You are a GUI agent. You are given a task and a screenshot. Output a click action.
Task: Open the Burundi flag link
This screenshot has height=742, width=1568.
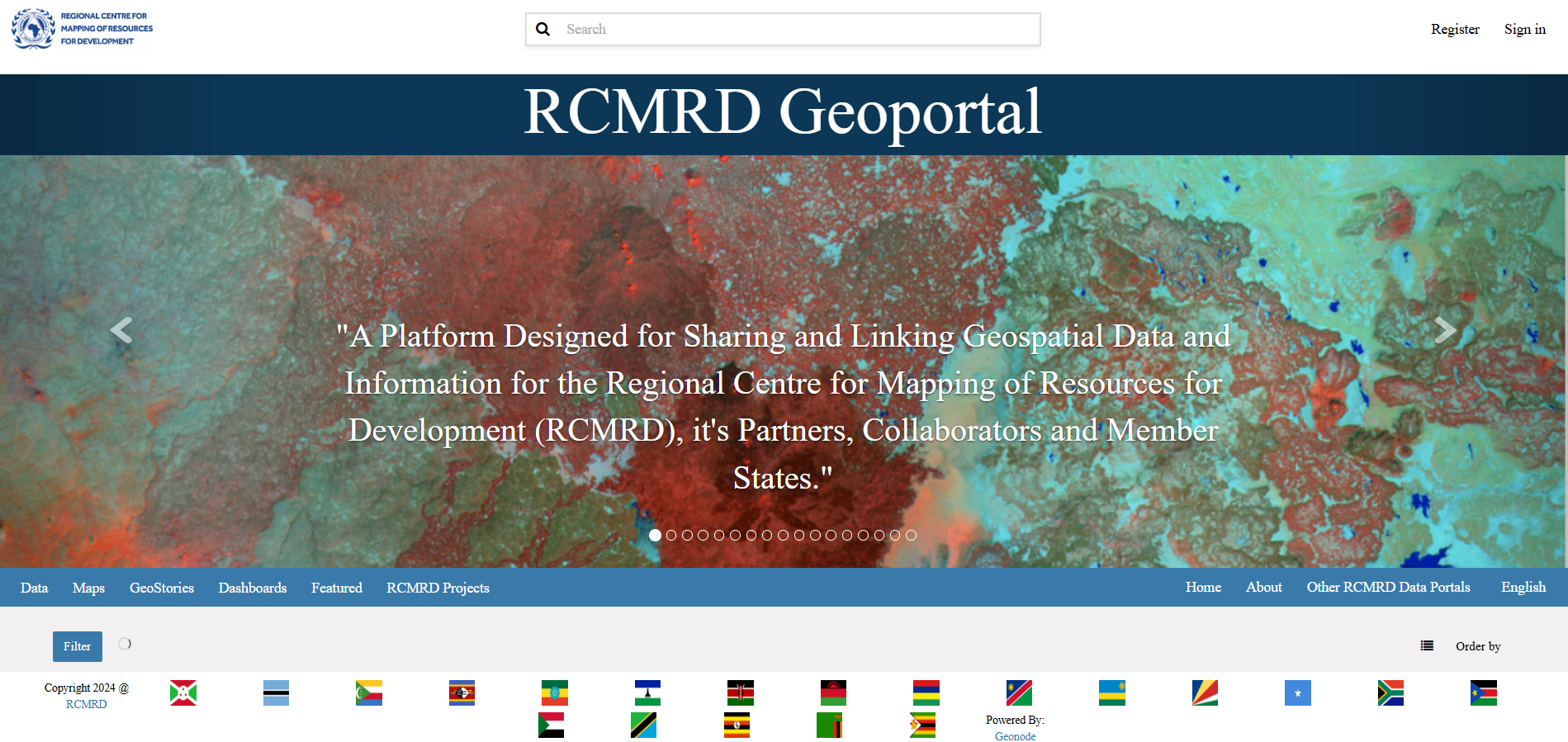point(183,692)
